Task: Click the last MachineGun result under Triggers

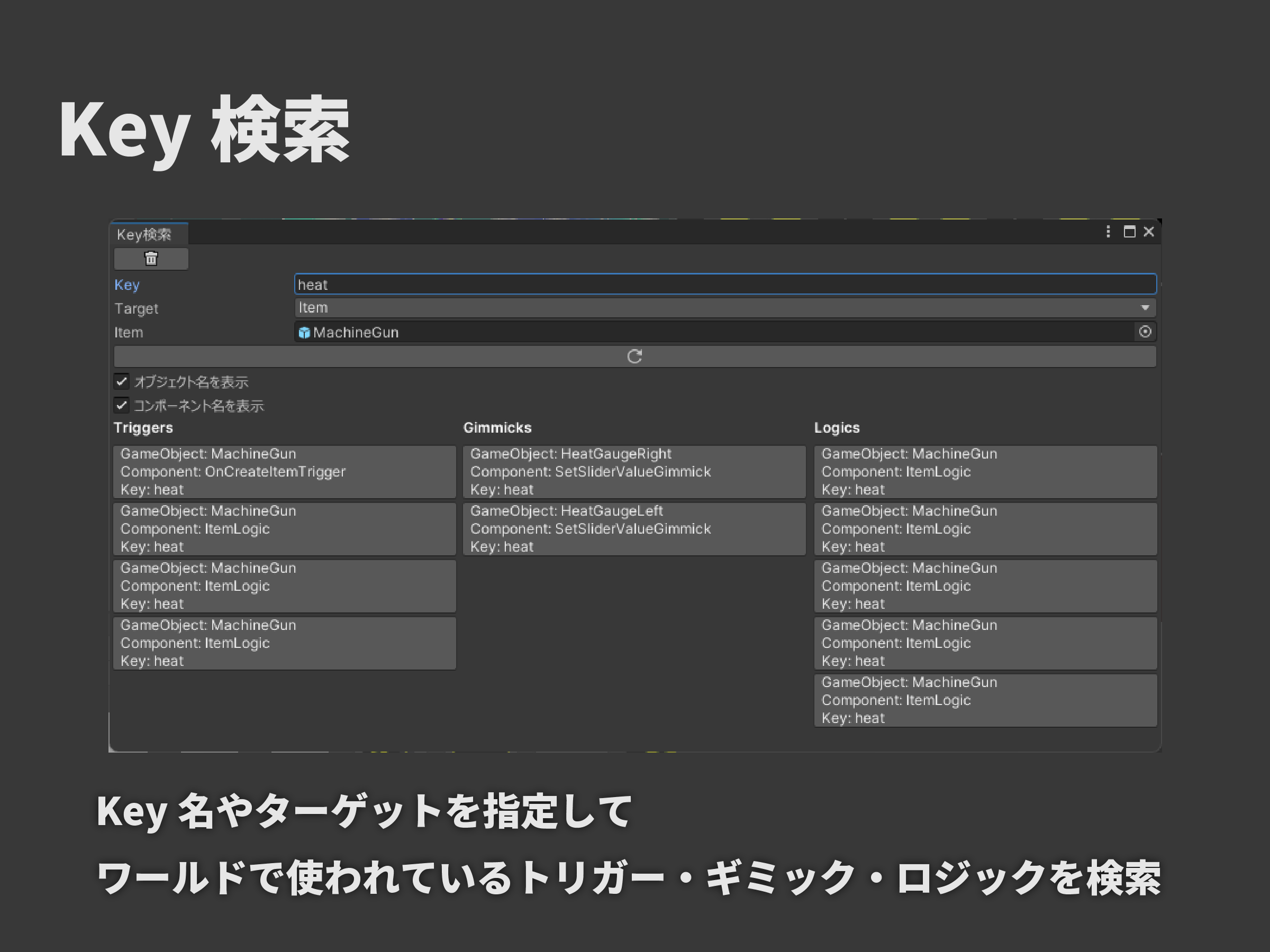Action: click(x=284, y=643)
